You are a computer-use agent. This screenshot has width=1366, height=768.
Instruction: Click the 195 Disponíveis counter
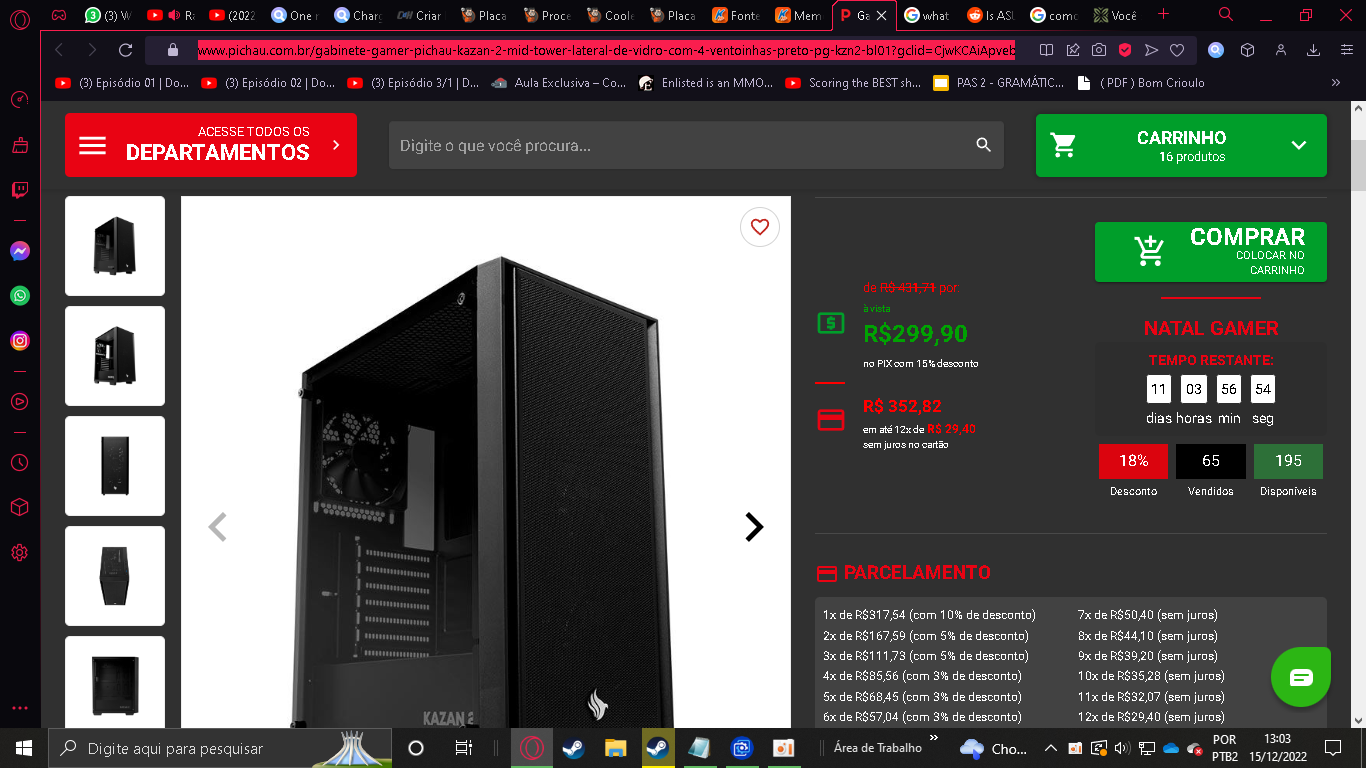1288,461
